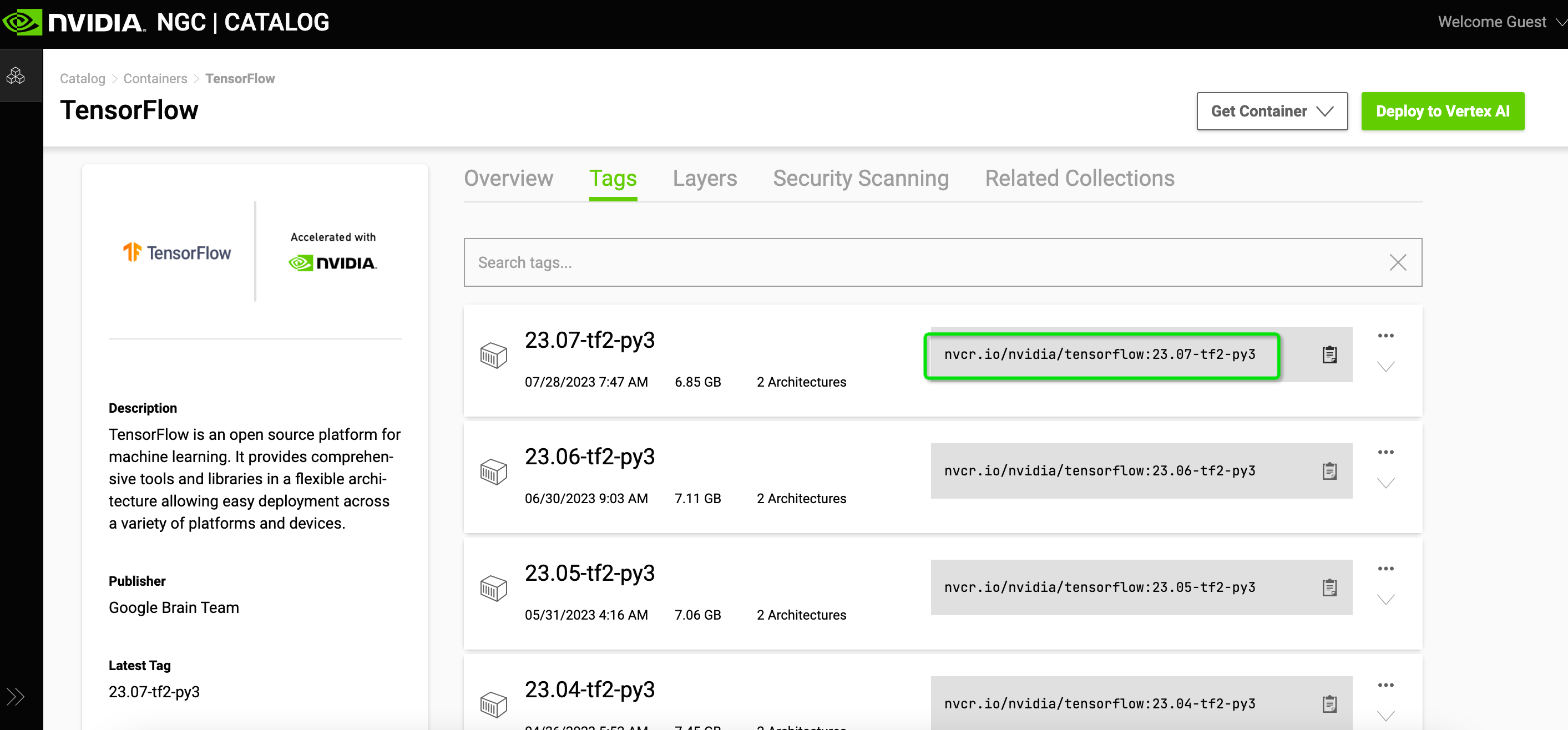Click the TensorFlow logo in the info card
This screenshot has height=730, width=1568.
[176, 252]
